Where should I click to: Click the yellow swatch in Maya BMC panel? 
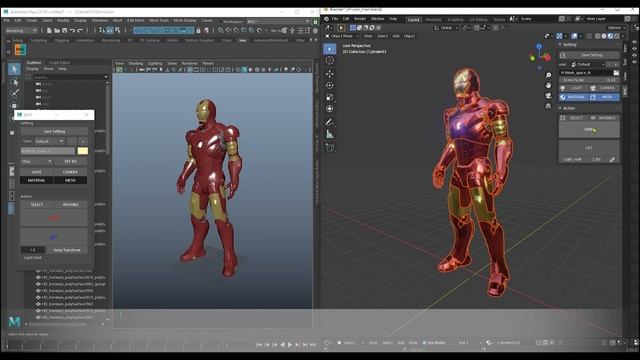(x=82, y=151)
